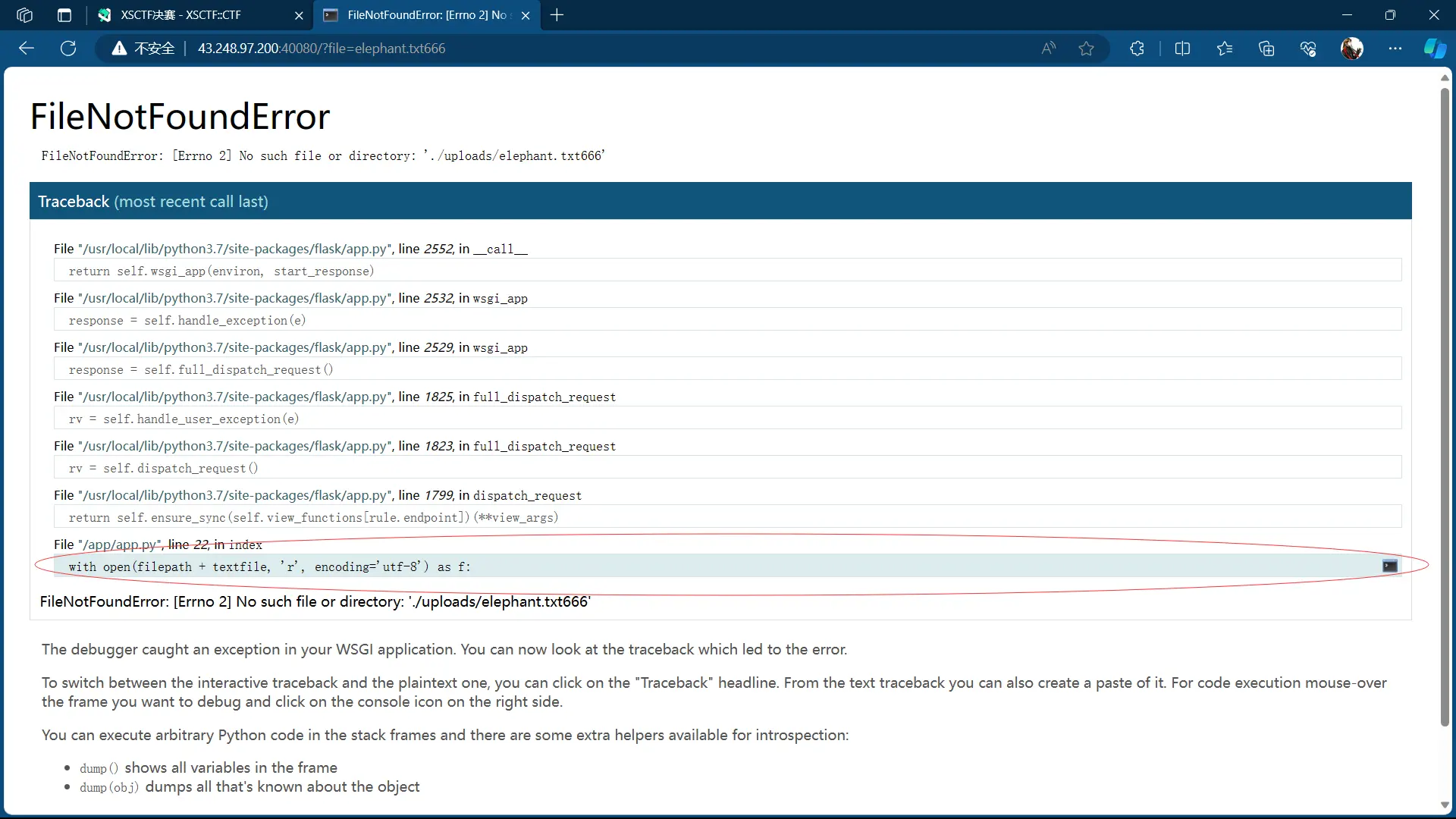Toggle split screen view icon
This screenshot has height=819, width=1456.
click(x=1182, y=49)
